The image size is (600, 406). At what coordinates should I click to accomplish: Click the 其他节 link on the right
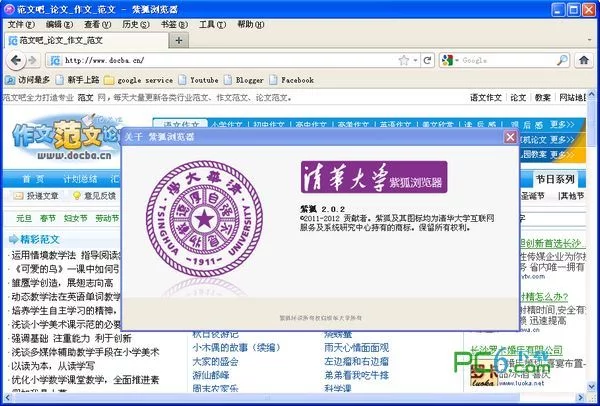click(x=571, y=196)
